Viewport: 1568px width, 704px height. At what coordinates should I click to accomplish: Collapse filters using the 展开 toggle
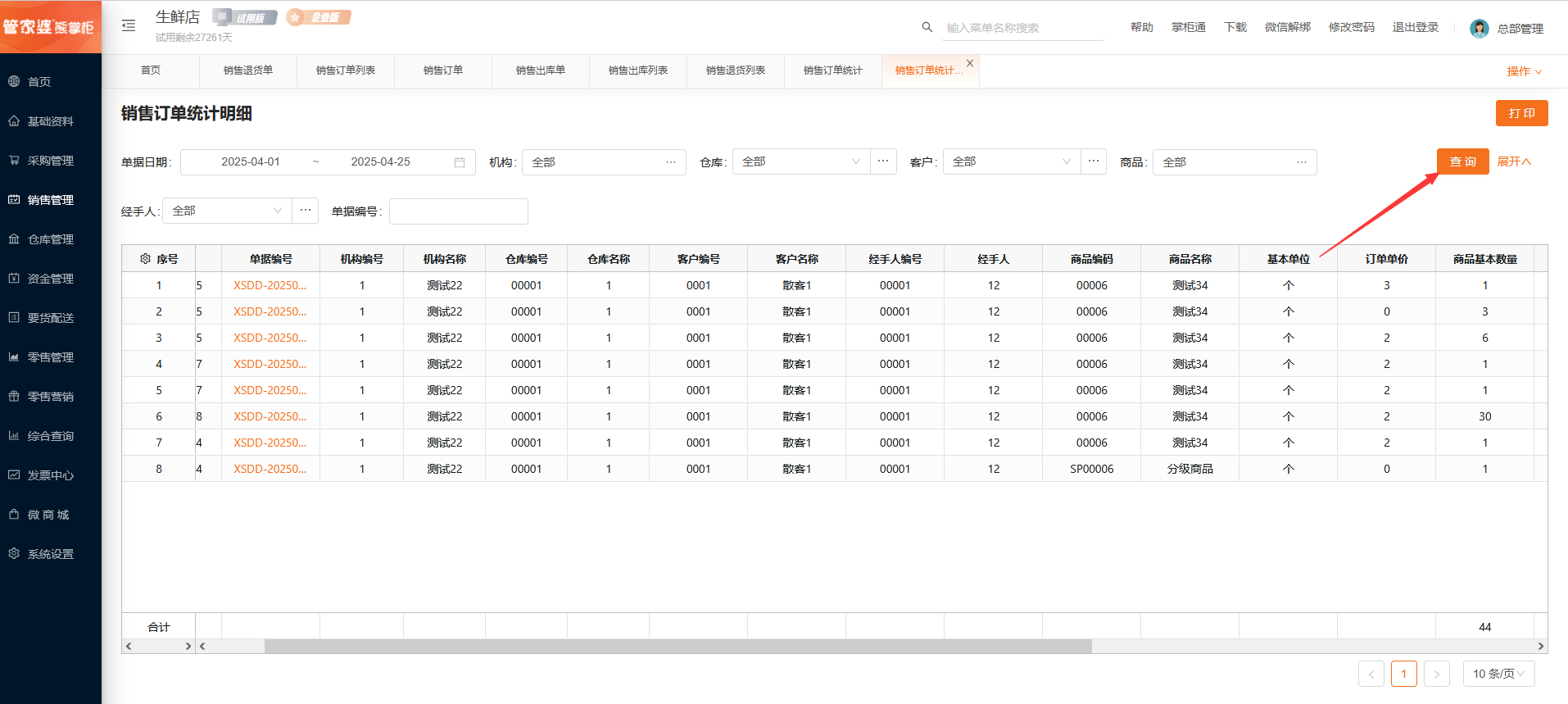[1514, 161]
